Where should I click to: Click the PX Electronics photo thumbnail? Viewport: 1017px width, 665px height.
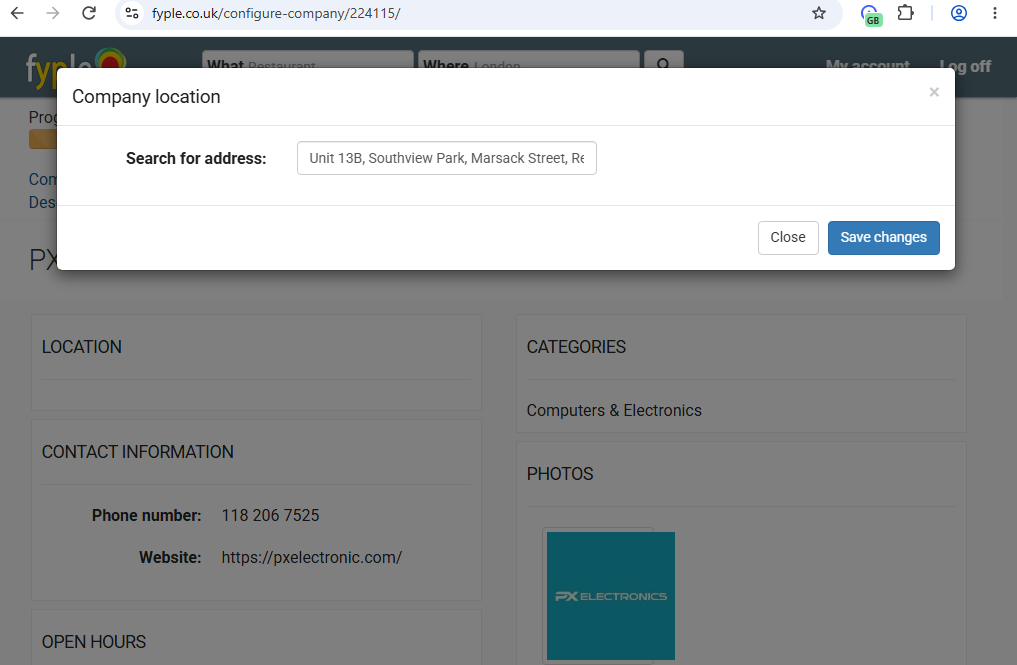610,596
